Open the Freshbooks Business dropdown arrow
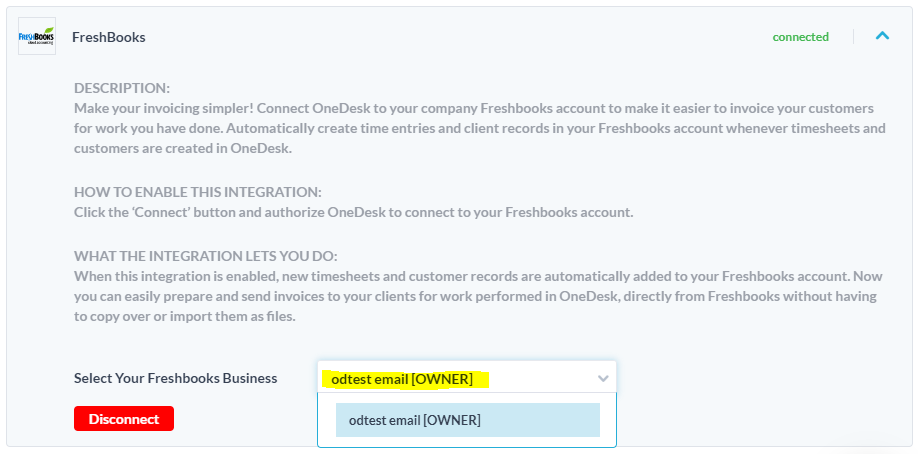Image resolution: width=918 pixels, height=454 pixels. click(603, 379)
